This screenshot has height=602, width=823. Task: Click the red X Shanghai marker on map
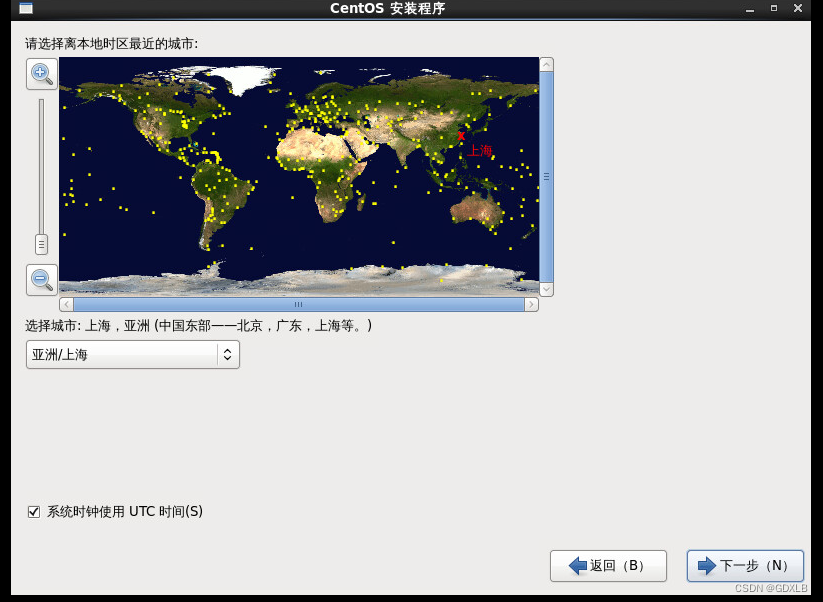(x=461, y=136)
